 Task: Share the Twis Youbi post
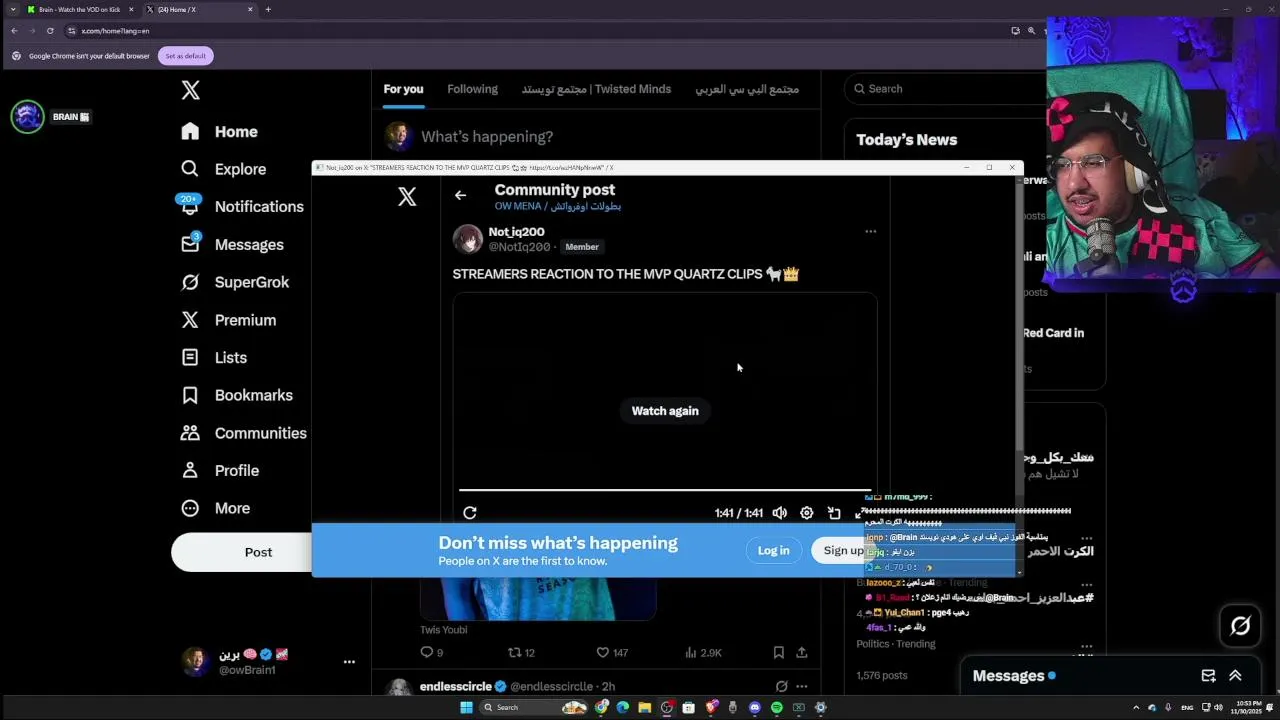pos(802,652)
